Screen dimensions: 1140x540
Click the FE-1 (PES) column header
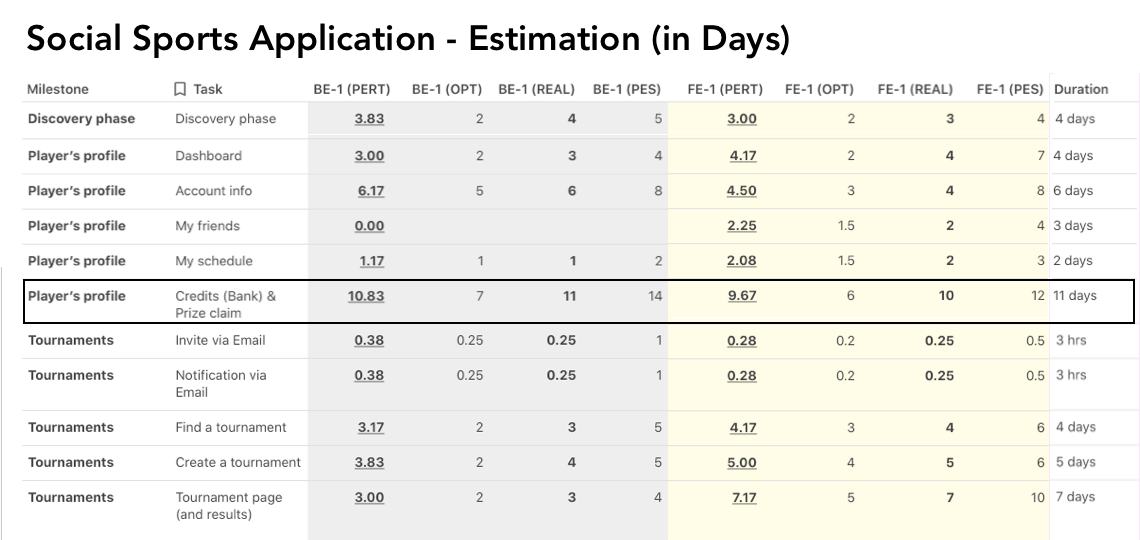coord(1010,89)
